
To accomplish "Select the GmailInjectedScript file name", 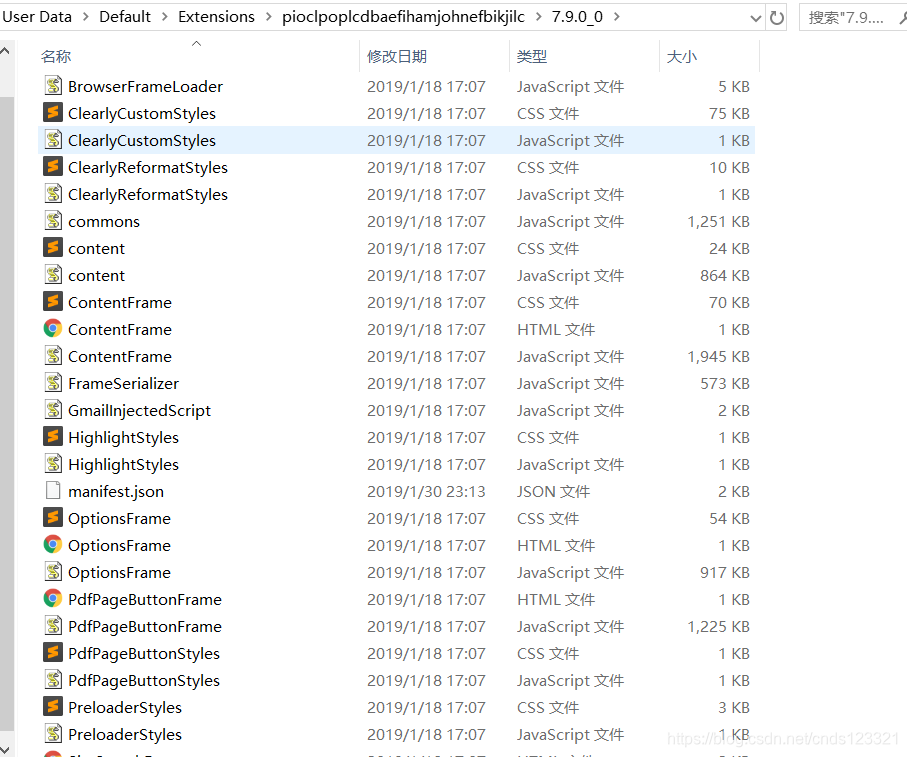I will 139,410.
